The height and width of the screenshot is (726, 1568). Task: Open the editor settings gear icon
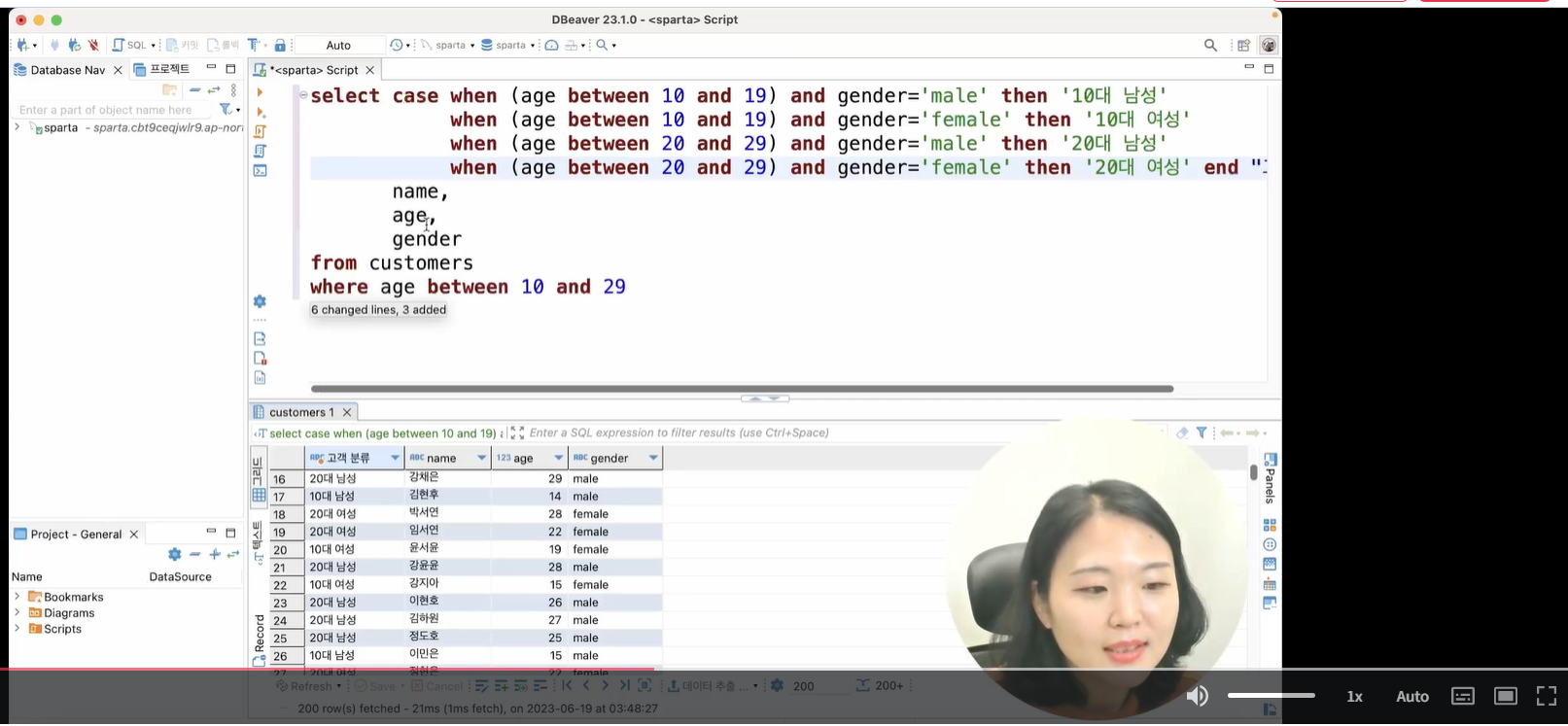[260, 301]
